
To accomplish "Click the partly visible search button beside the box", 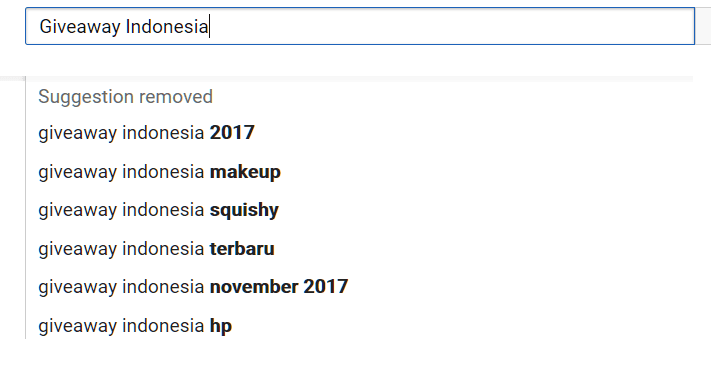I will [703, 26].
